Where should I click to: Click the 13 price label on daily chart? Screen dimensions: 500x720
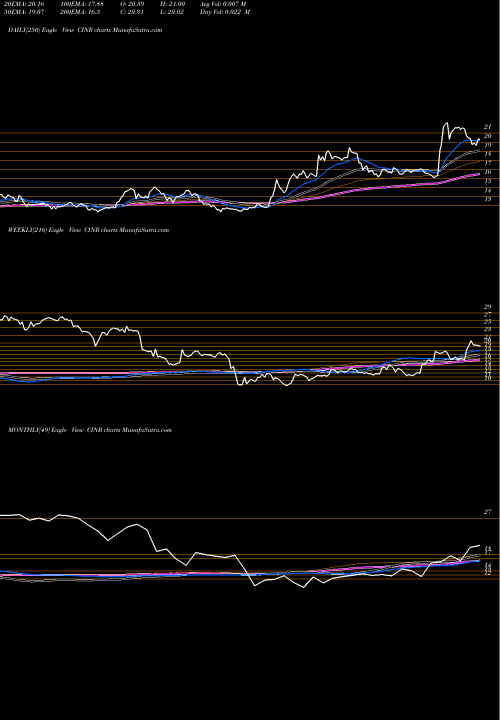[x=488, y=199]
